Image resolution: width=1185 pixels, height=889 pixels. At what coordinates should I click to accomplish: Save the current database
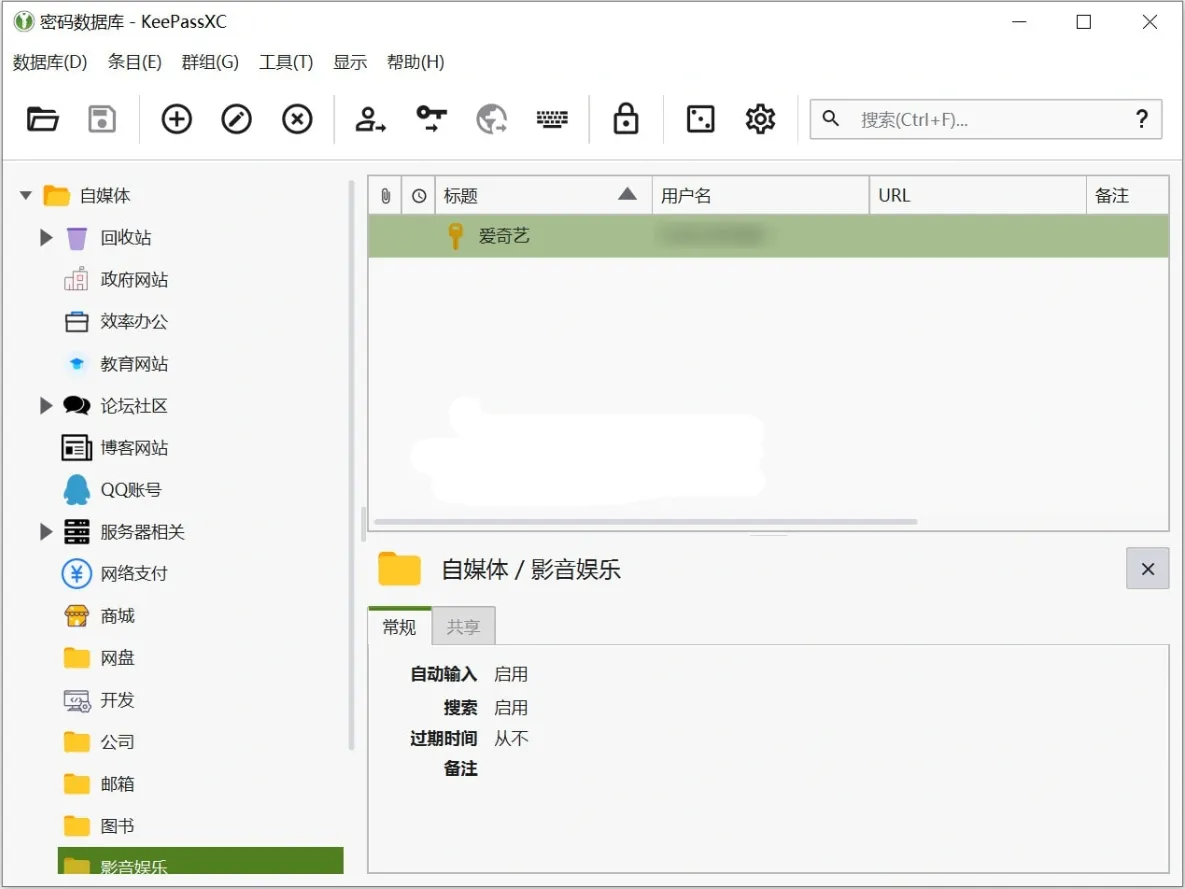point(103,119)
